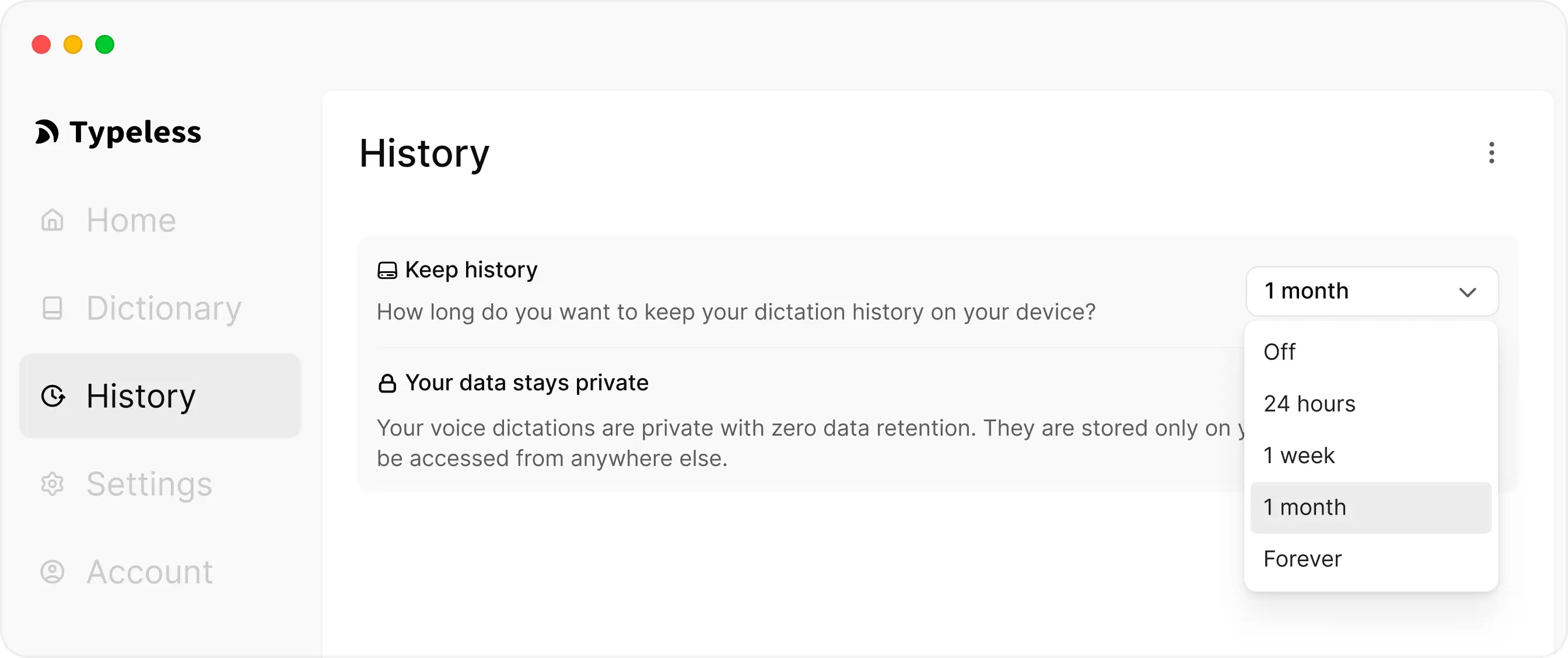Image resolution: width=1568 pixels, height=658 pixels.
Task: Navigate to the Home section
Action: coord(131,220)
